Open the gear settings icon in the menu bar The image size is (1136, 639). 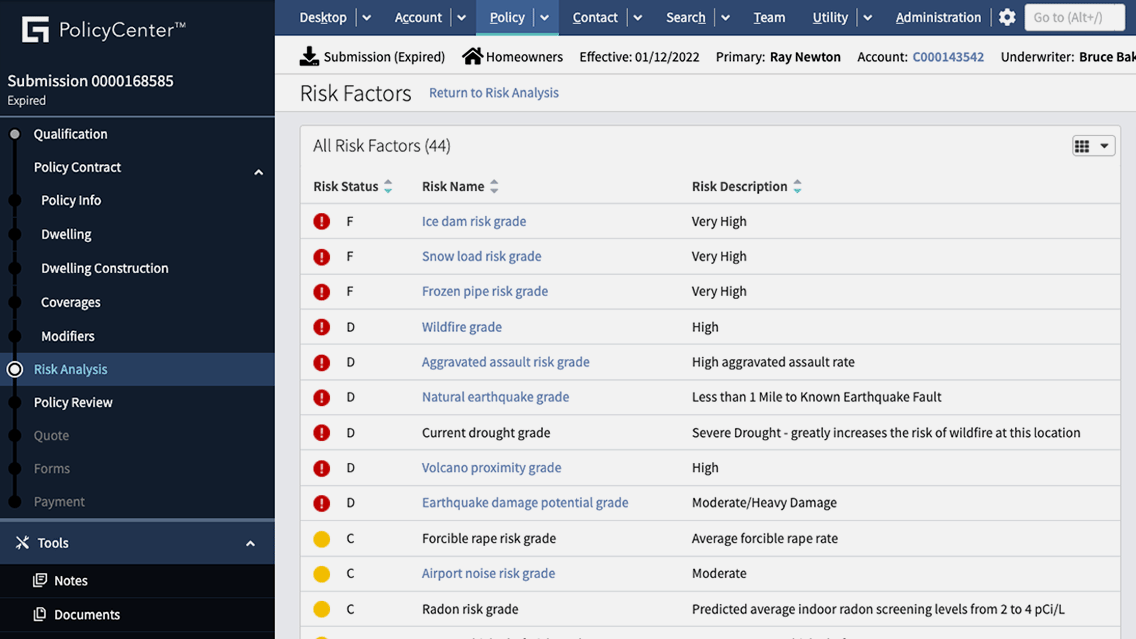tap(1007, 17)
